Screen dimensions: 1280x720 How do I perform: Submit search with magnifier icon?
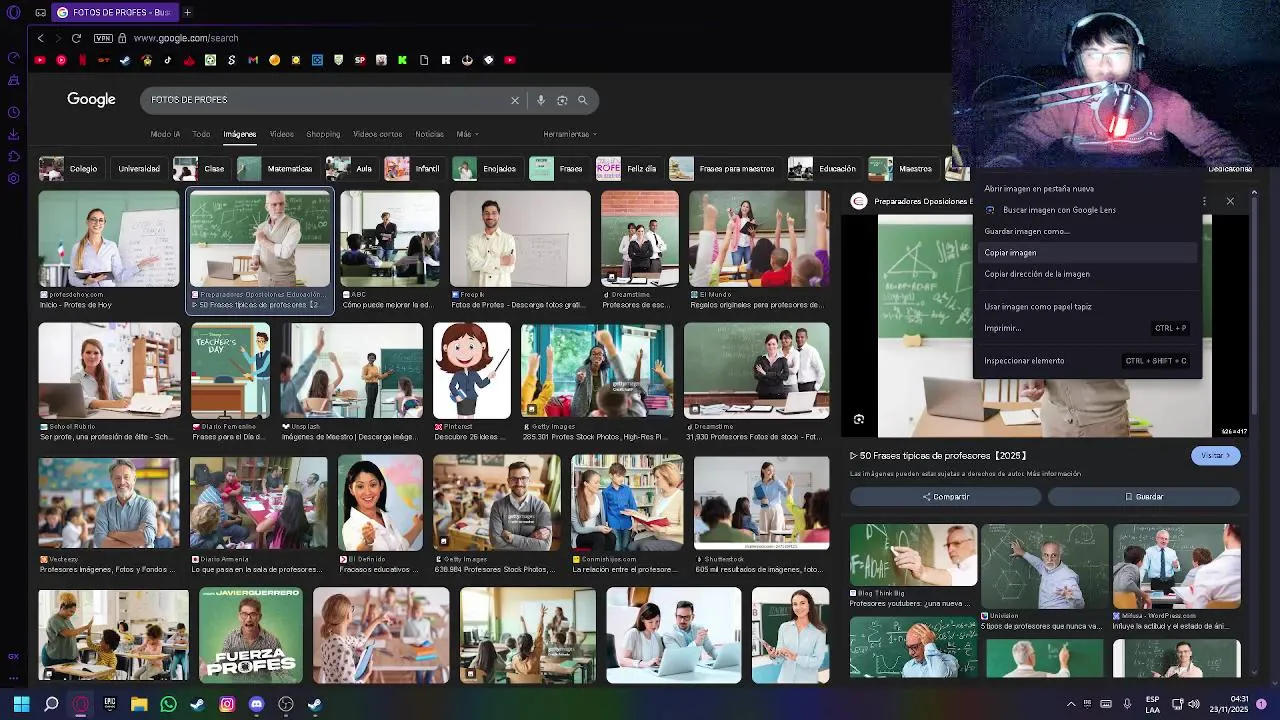click(583, 100)
